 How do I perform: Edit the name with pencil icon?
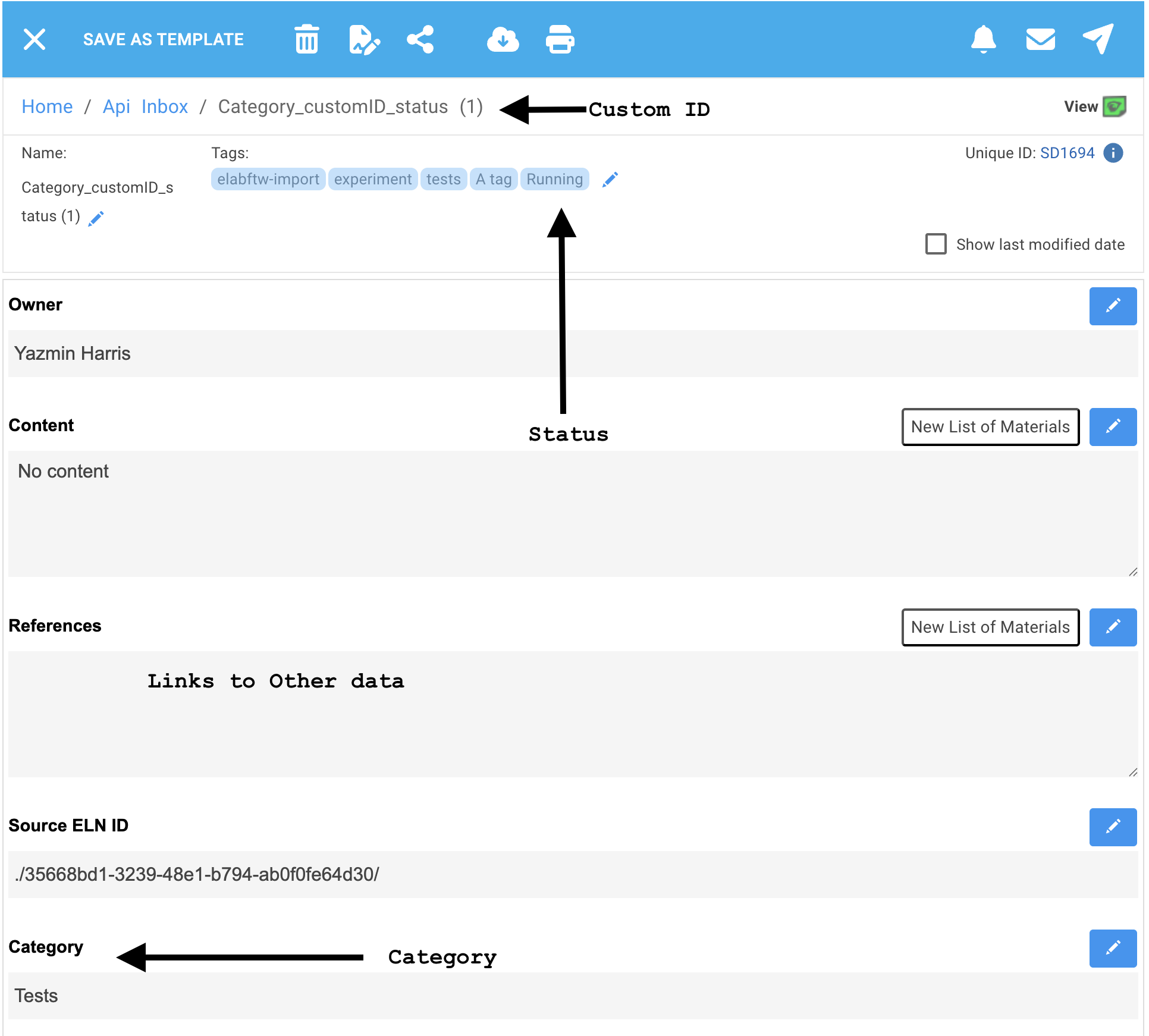point(96,219)
